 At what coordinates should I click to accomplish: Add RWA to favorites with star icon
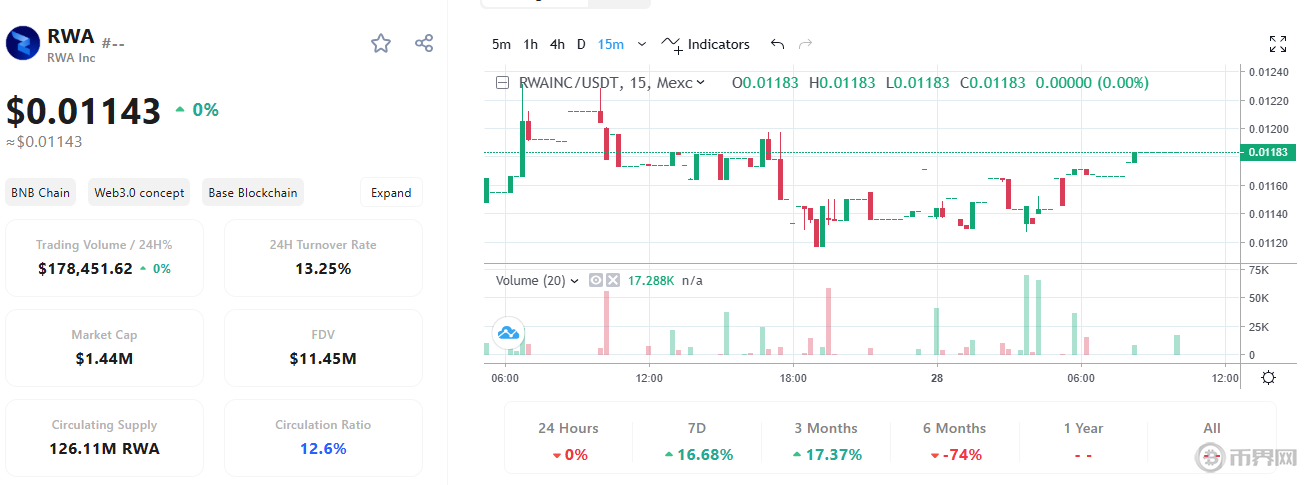pos(381,43)
